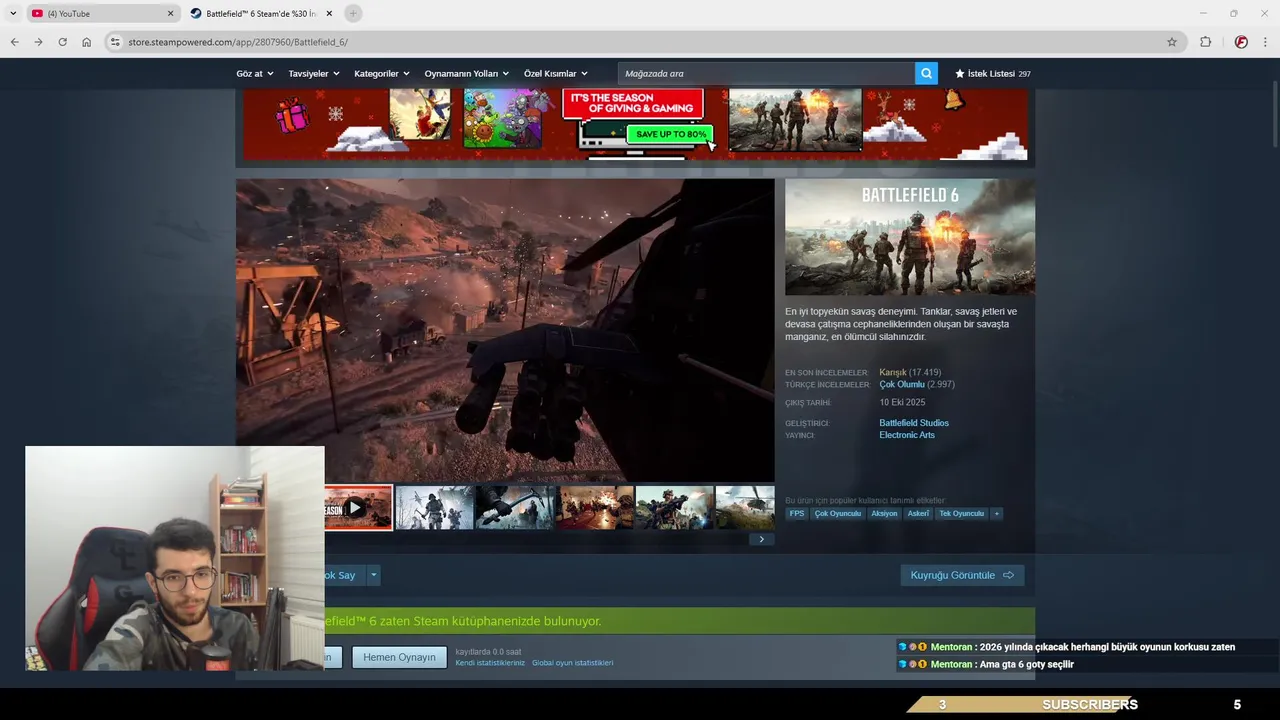The height and width of the screenshot is (720, 1280).
Task: Bookmark this page with the star icon
Action: coord(1172,42)
